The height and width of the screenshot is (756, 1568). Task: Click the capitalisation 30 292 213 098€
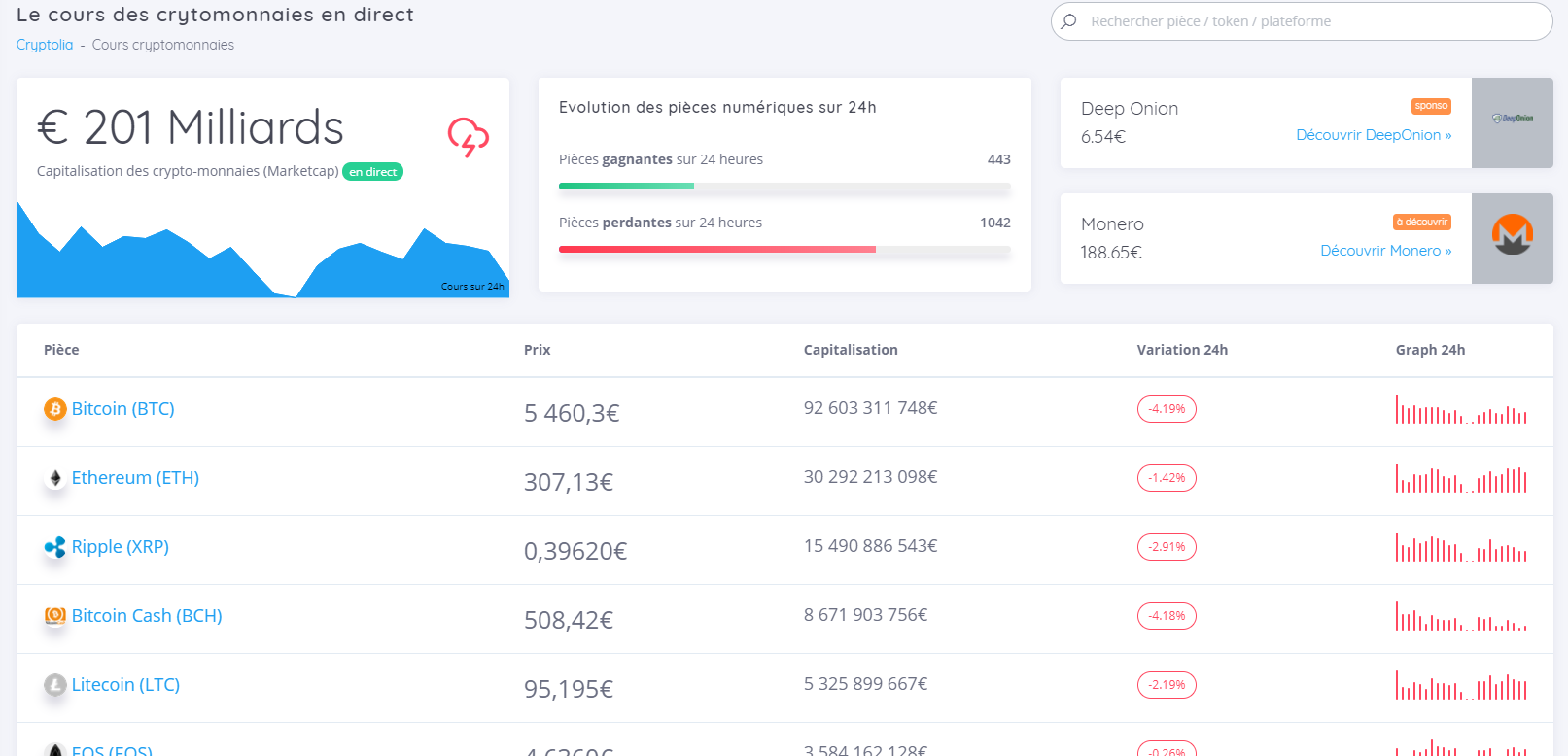point(870,477)
